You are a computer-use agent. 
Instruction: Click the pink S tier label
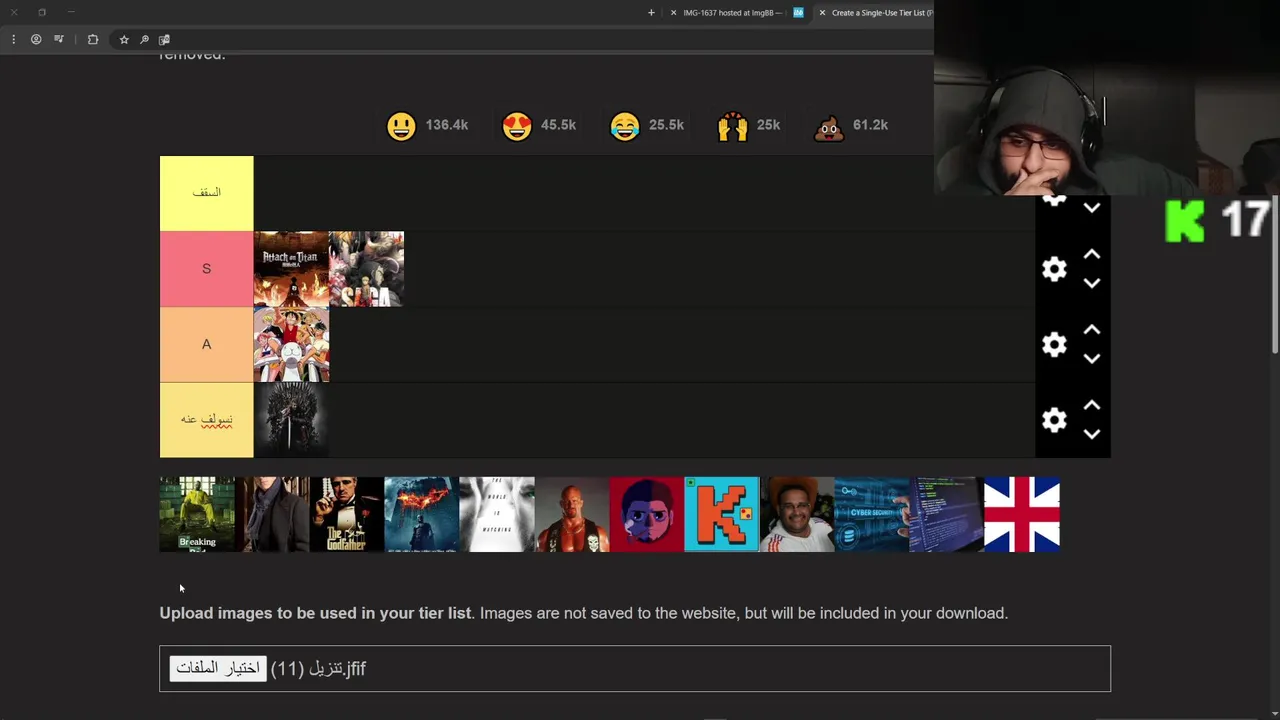pyautogui.click(x=206, y=269)
